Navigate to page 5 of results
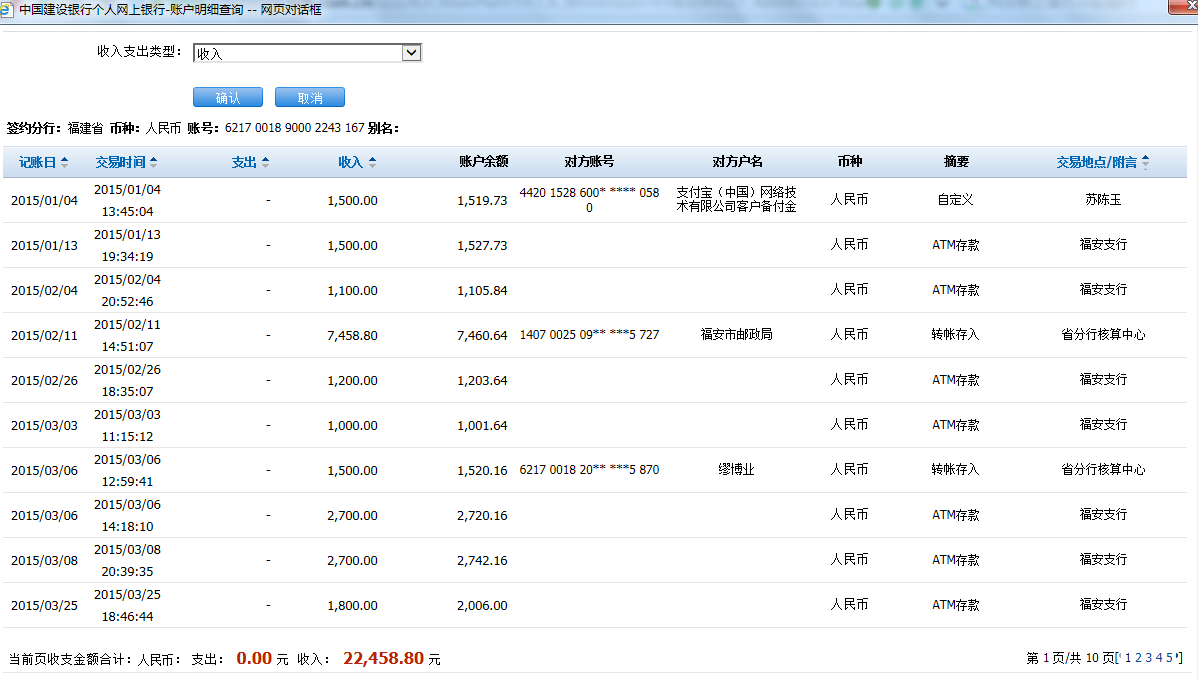Viewport: 1198px width, 682px height. click(1168, 658)
